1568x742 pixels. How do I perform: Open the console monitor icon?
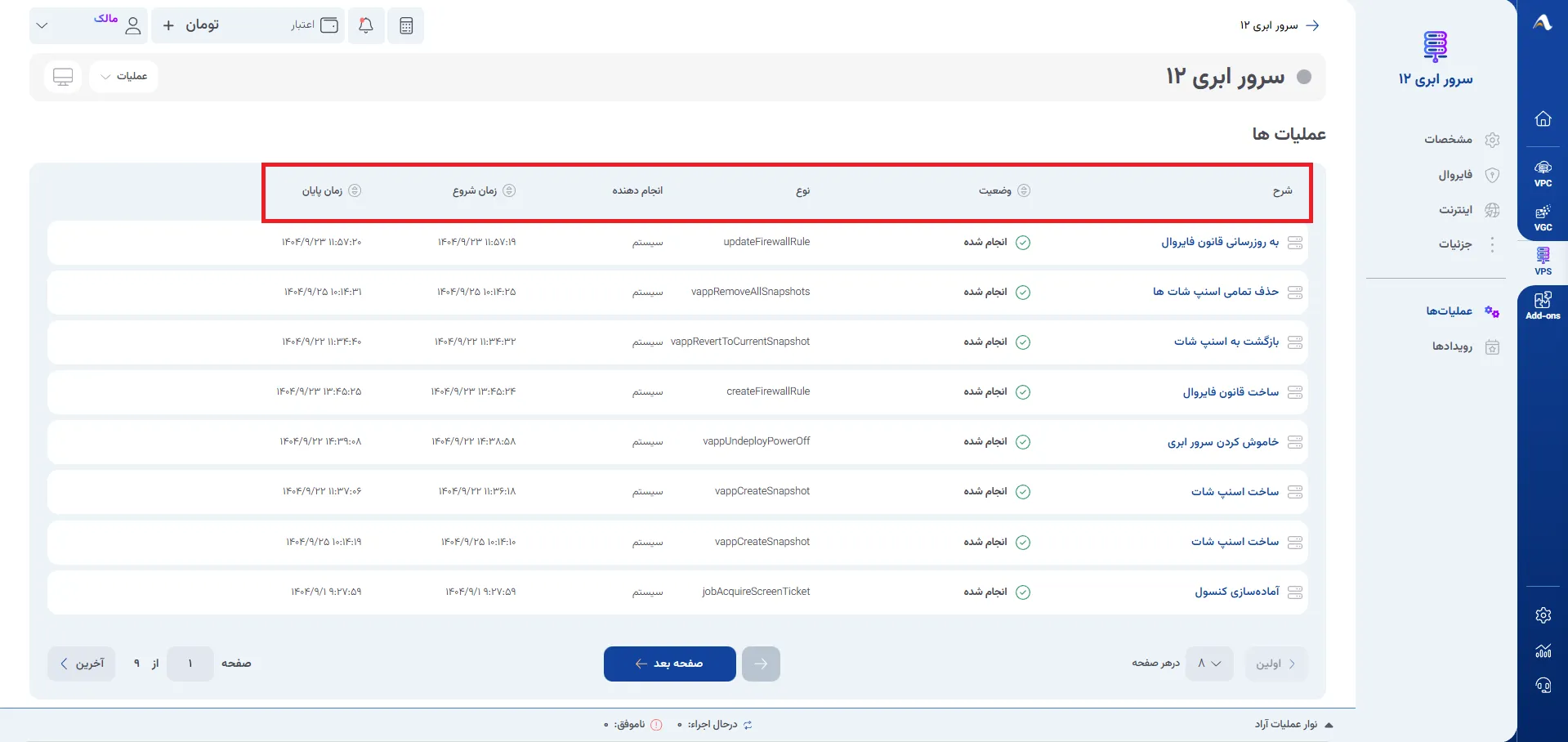coord(63,76)
